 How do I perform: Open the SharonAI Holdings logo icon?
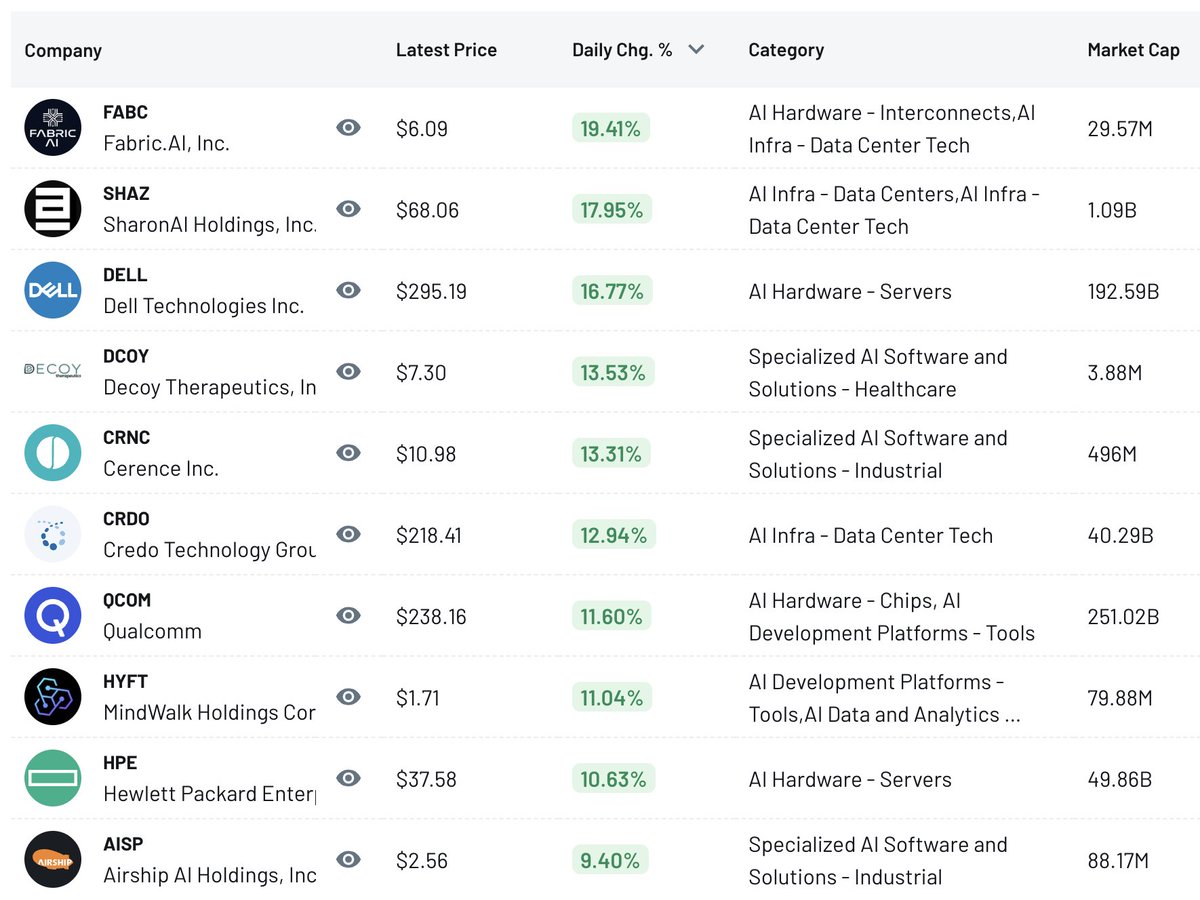pyautogui.click(x=53, y=209)
